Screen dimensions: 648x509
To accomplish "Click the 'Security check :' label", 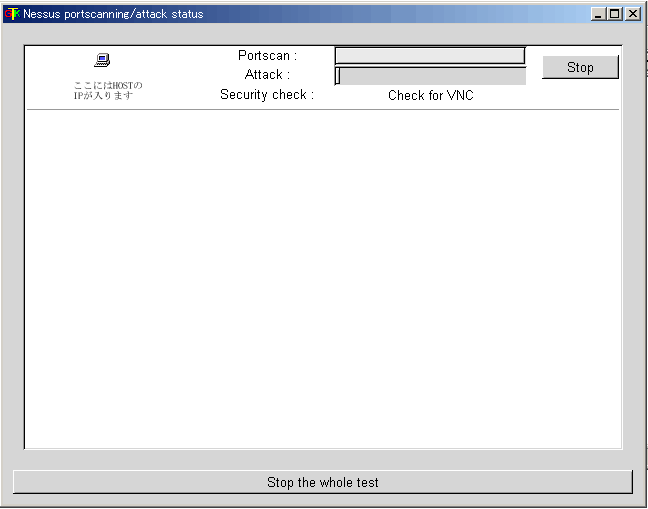I will point(267,95).
